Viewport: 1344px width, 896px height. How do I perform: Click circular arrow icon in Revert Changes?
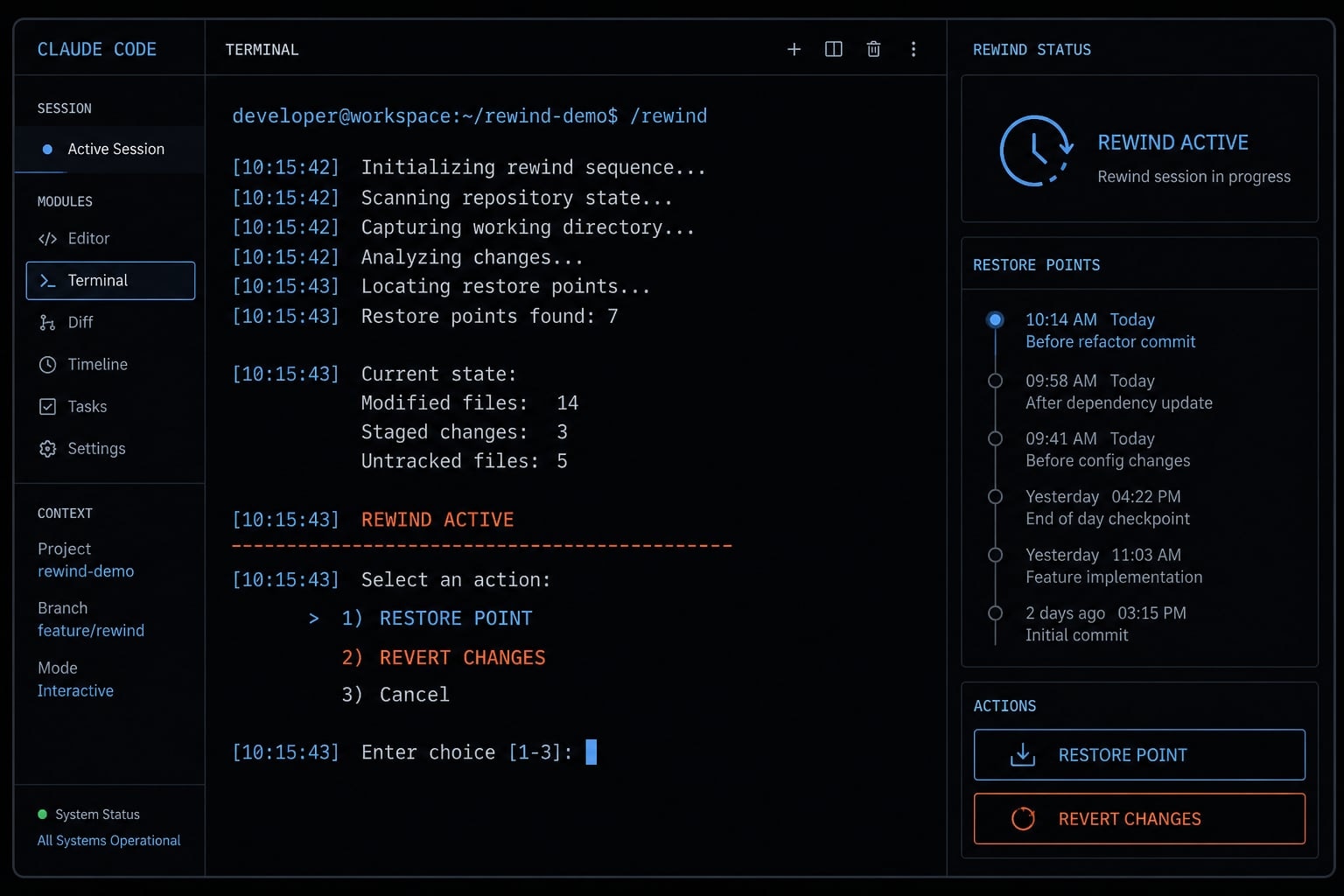click(1023, 819)
